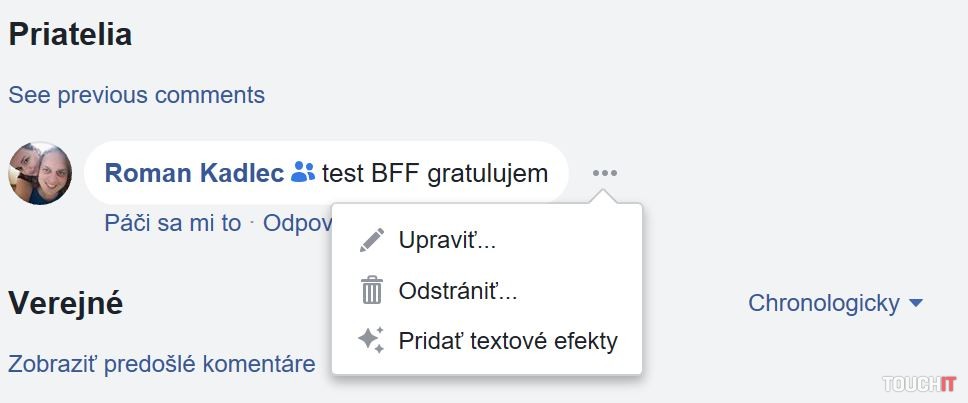
Task: Click the TOUCHIT watermark logo
Action: 919,384
